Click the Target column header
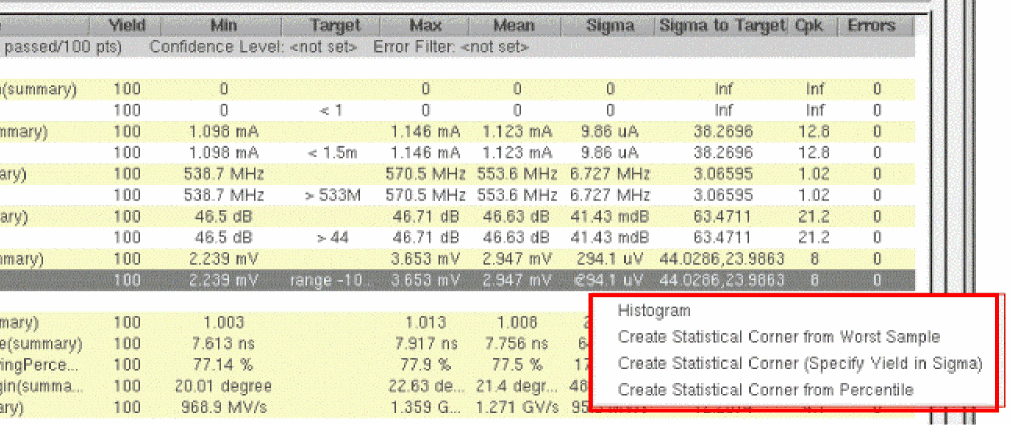Screen dimensions: 1010x425 tap(333, 26)
